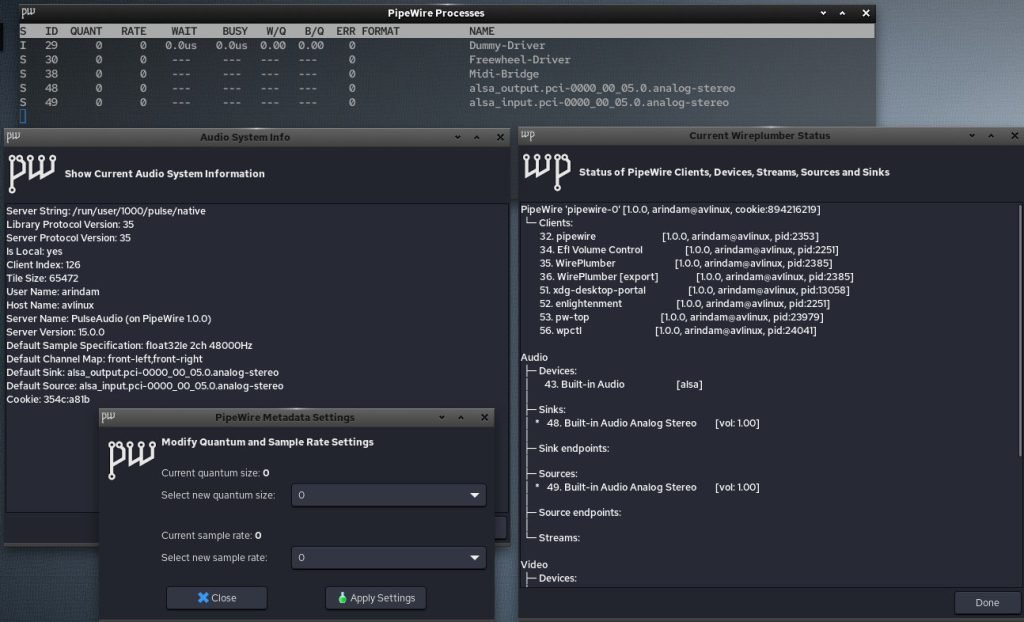
Task: Click the '48. Built-in Audio Analog Stereo' sink
Action: (653, 423)
